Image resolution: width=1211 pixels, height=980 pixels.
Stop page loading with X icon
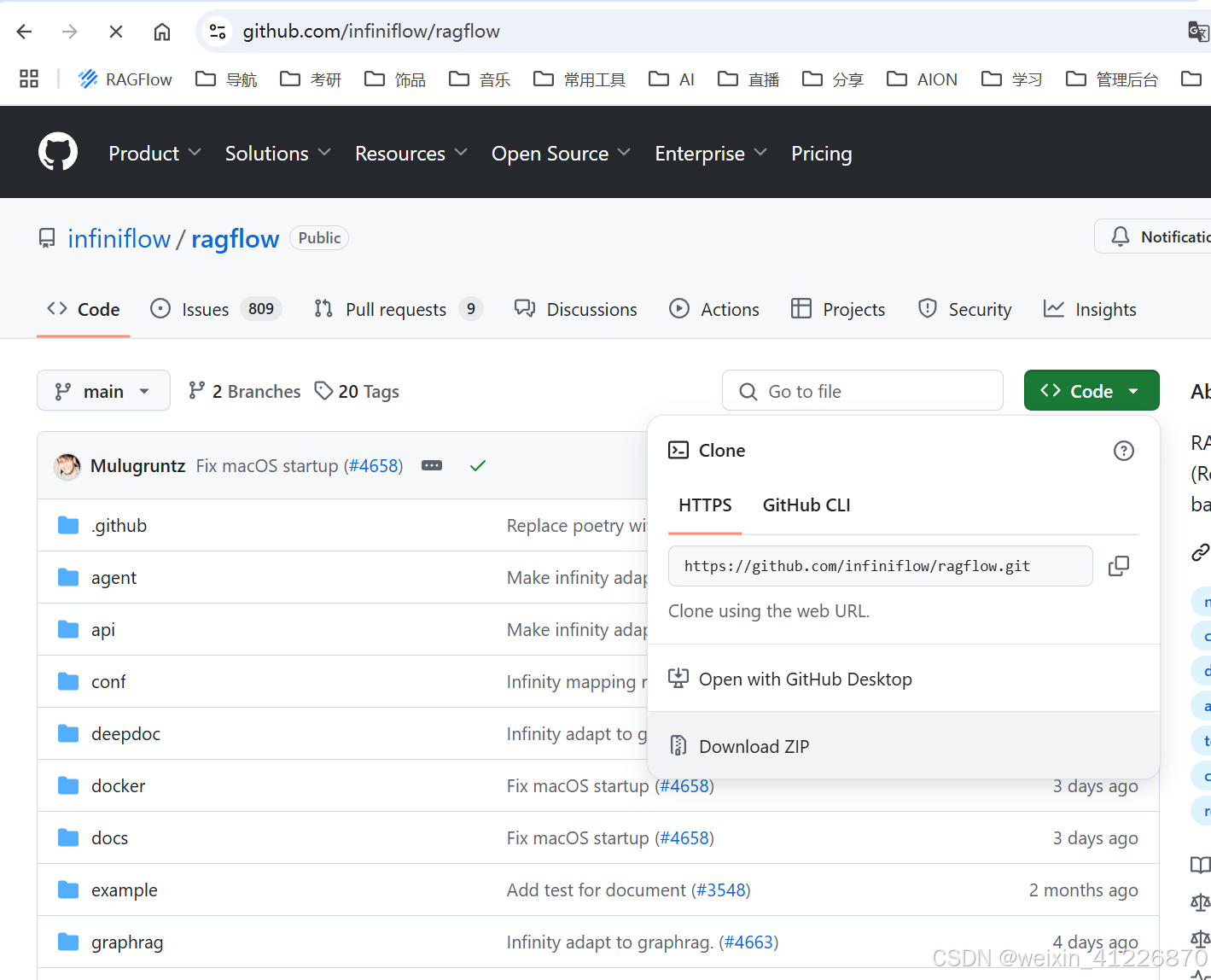pyautogui.click(x=116, y=32)
